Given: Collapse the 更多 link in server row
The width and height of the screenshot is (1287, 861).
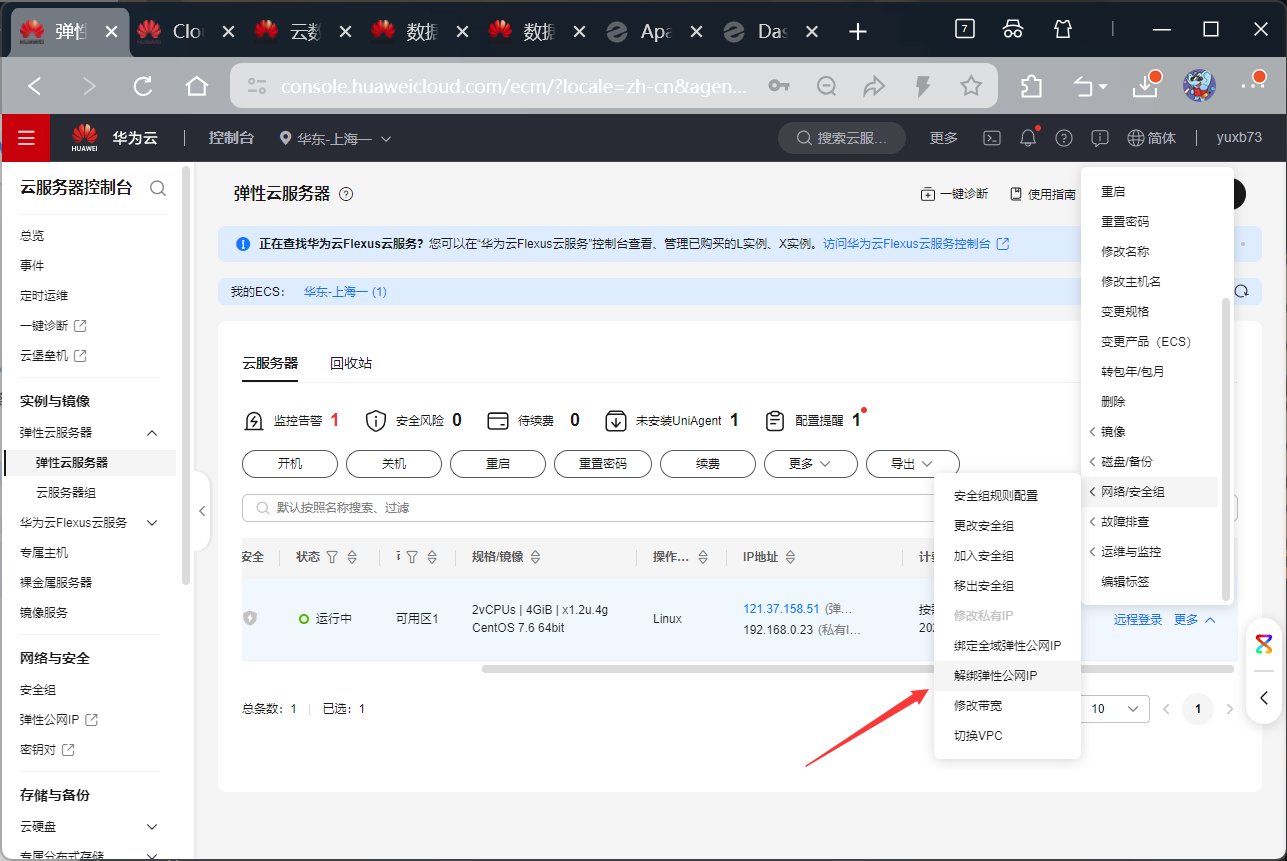Looking at the screenshot, I should [x=1195, y=620].
